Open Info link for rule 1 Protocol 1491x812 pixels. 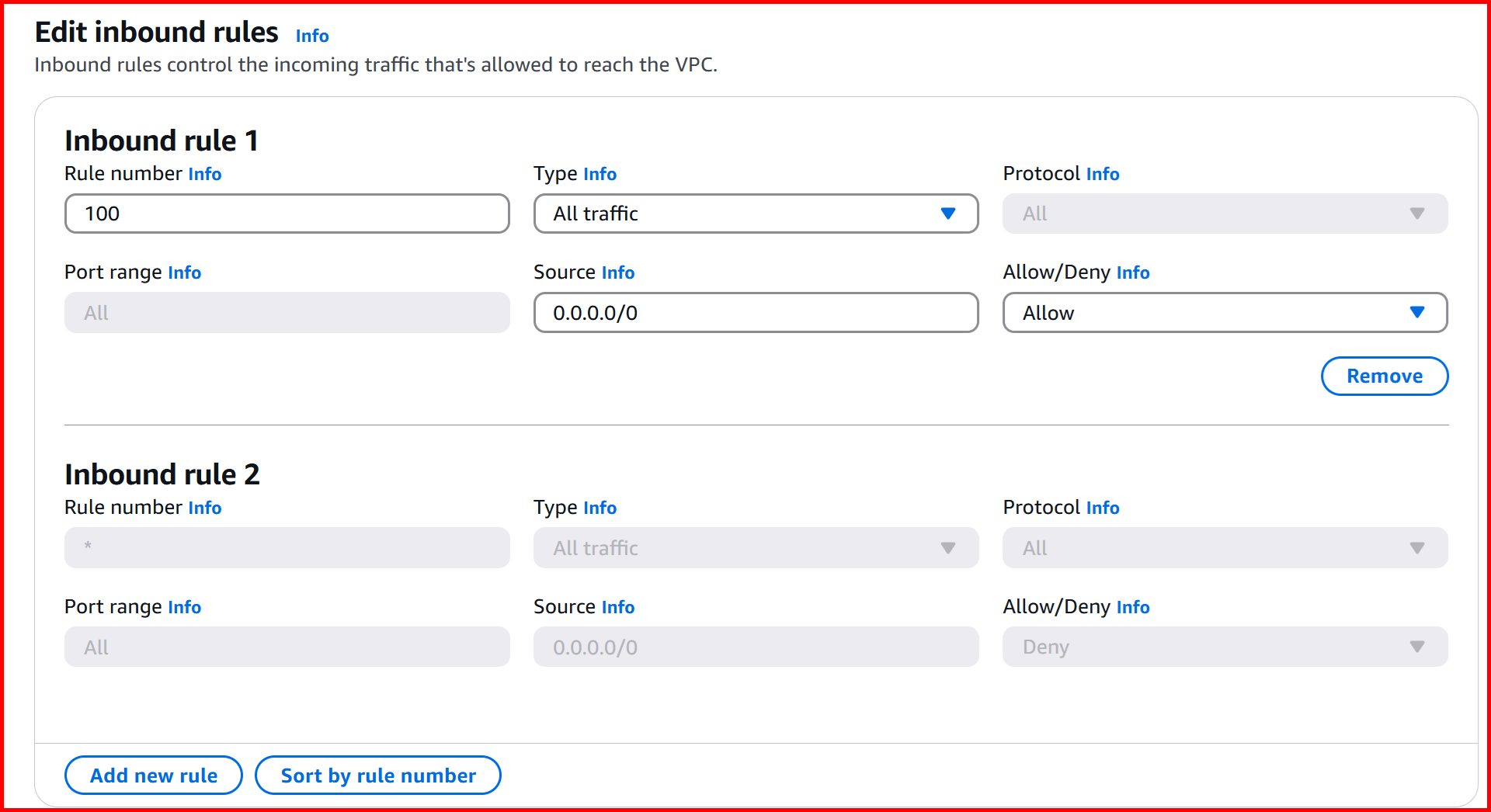coord(1102,174)
